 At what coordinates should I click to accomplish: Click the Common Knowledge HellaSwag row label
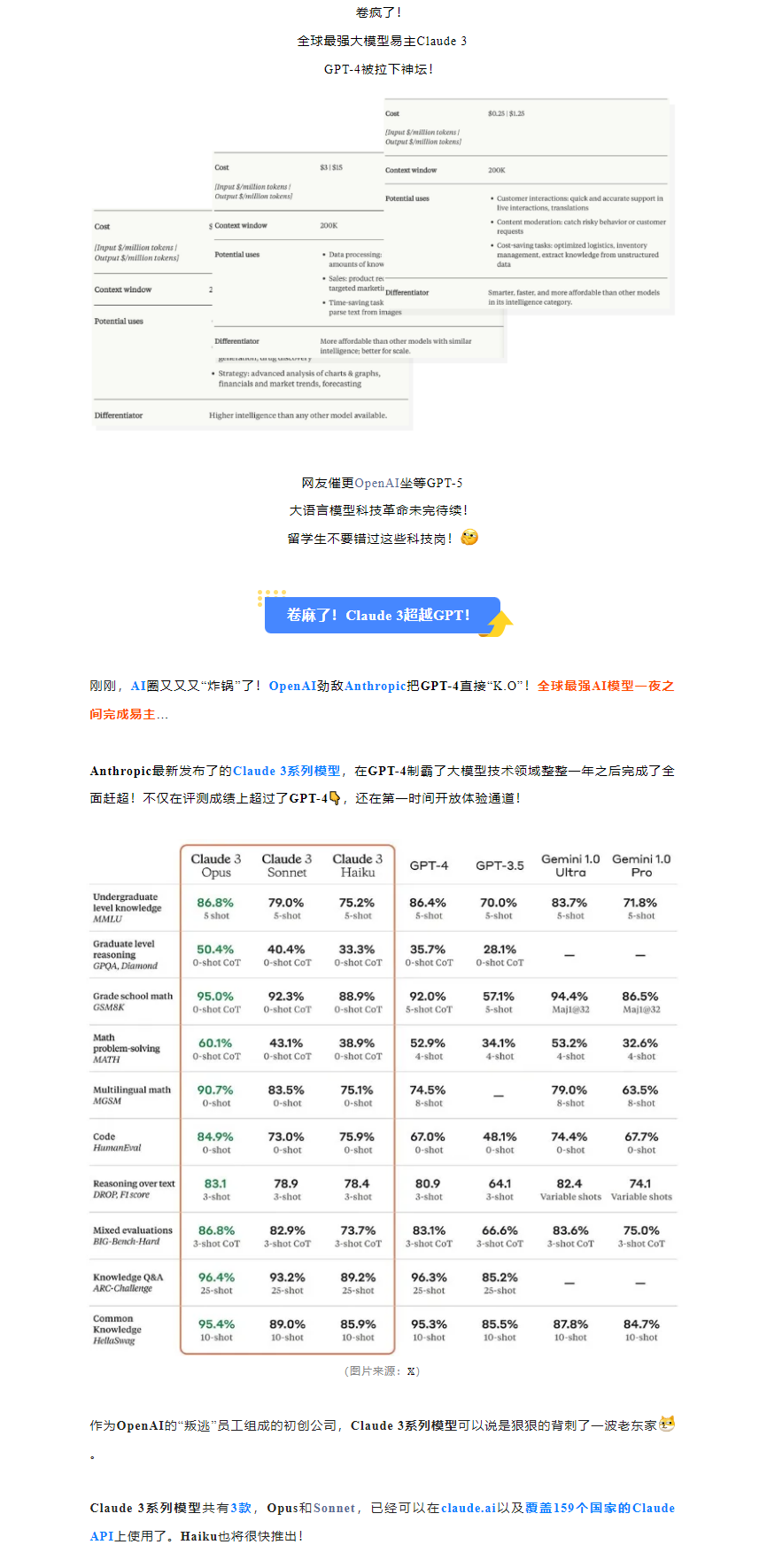pyautogui.click(x=117, y=1330)
